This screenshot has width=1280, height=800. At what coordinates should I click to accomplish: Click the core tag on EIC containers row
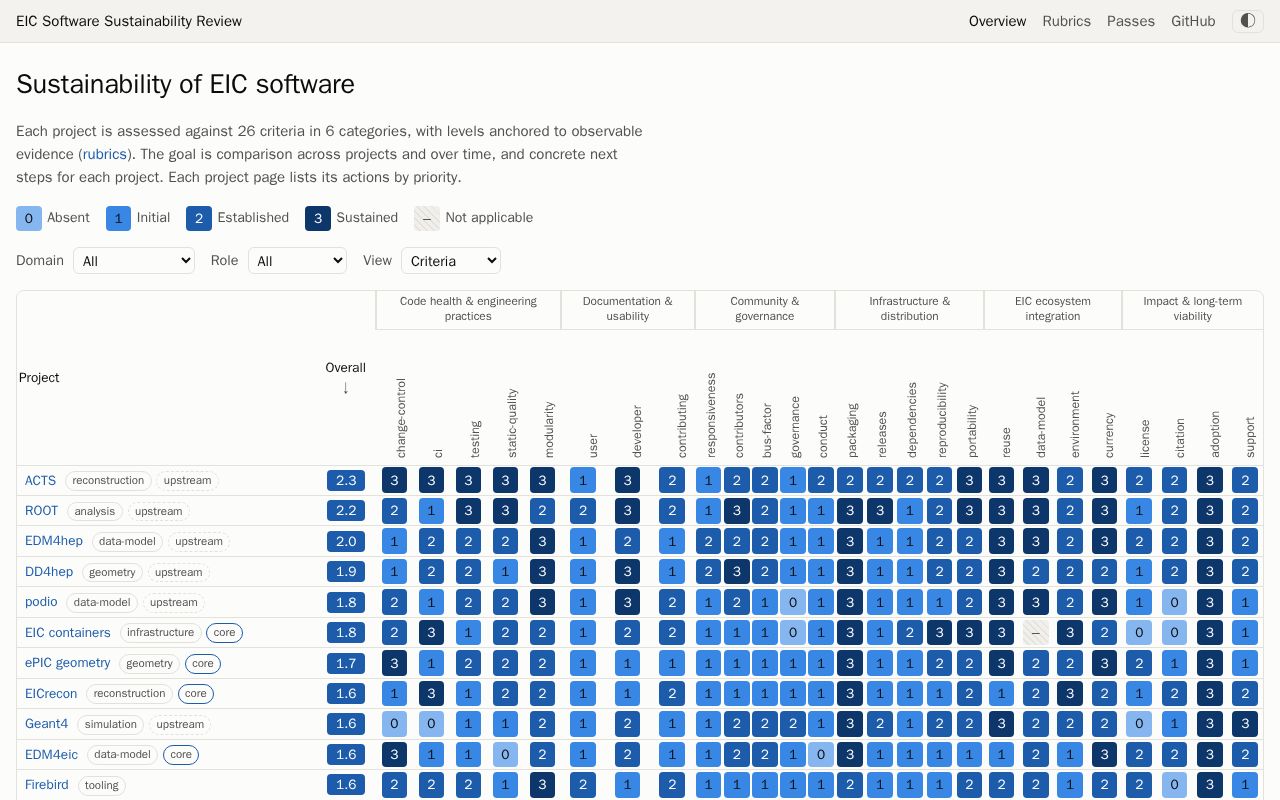(224, 633)
